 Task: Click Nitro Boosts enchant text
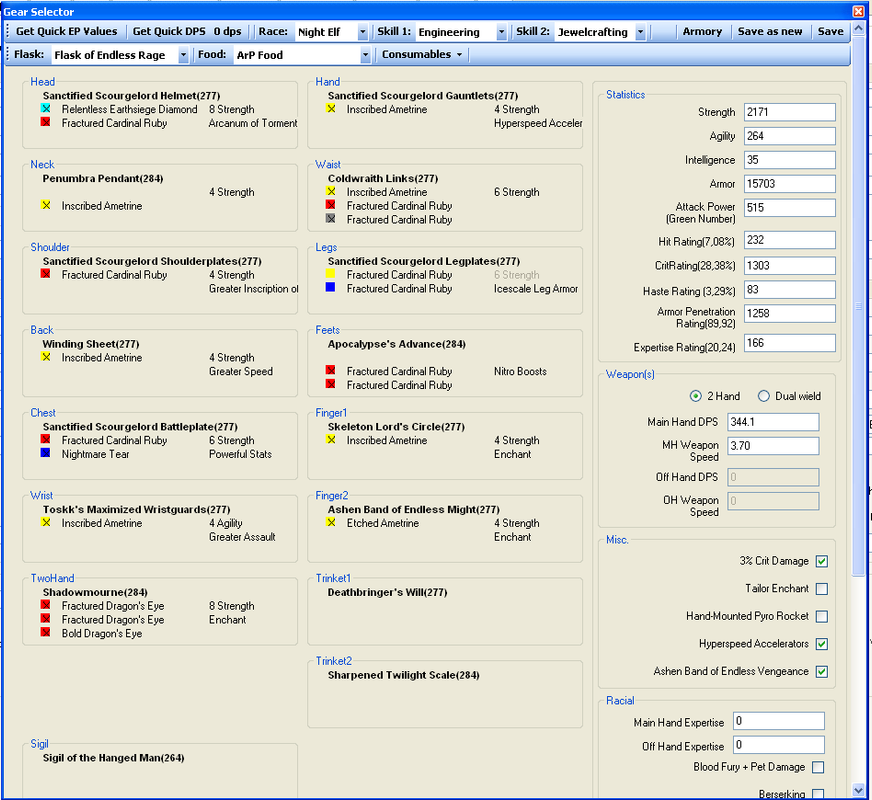tap(520, 371)
